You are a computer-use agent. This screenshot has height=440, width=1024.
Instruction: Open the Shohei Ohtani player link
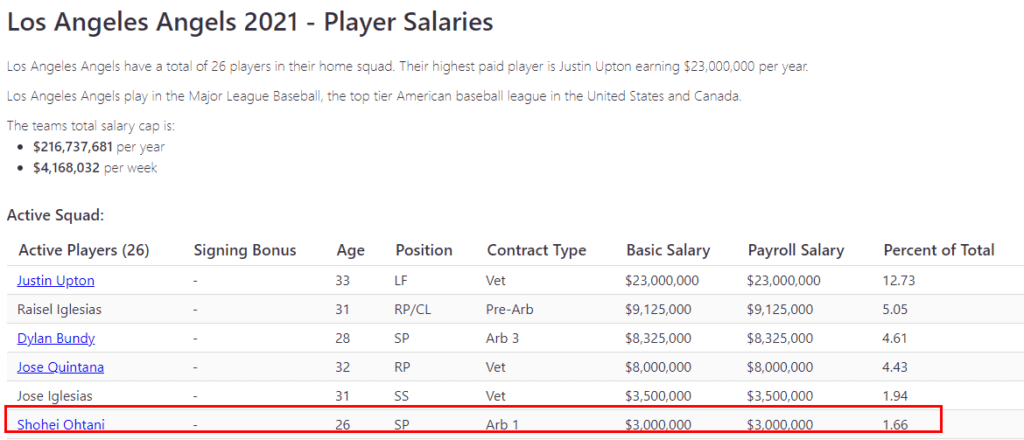tap(60, 424)
